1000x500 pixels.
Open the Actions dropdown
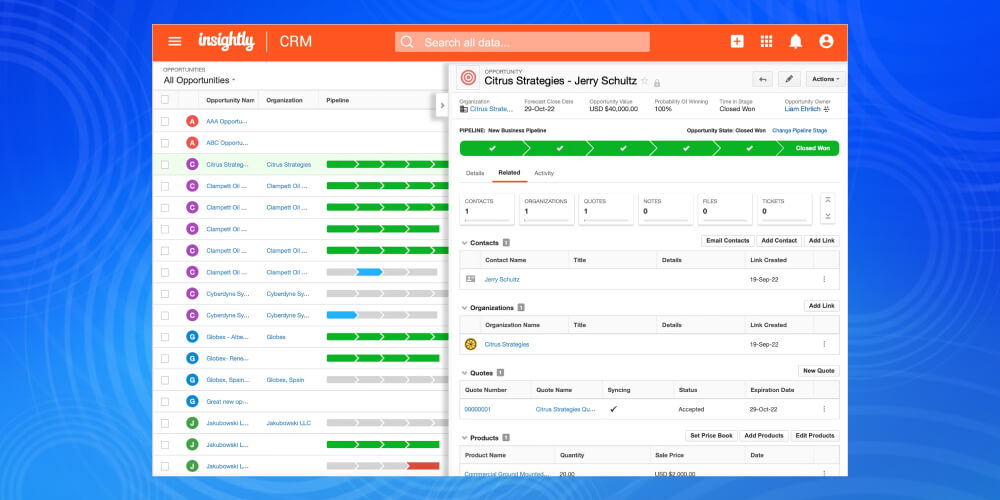(826, 79)
